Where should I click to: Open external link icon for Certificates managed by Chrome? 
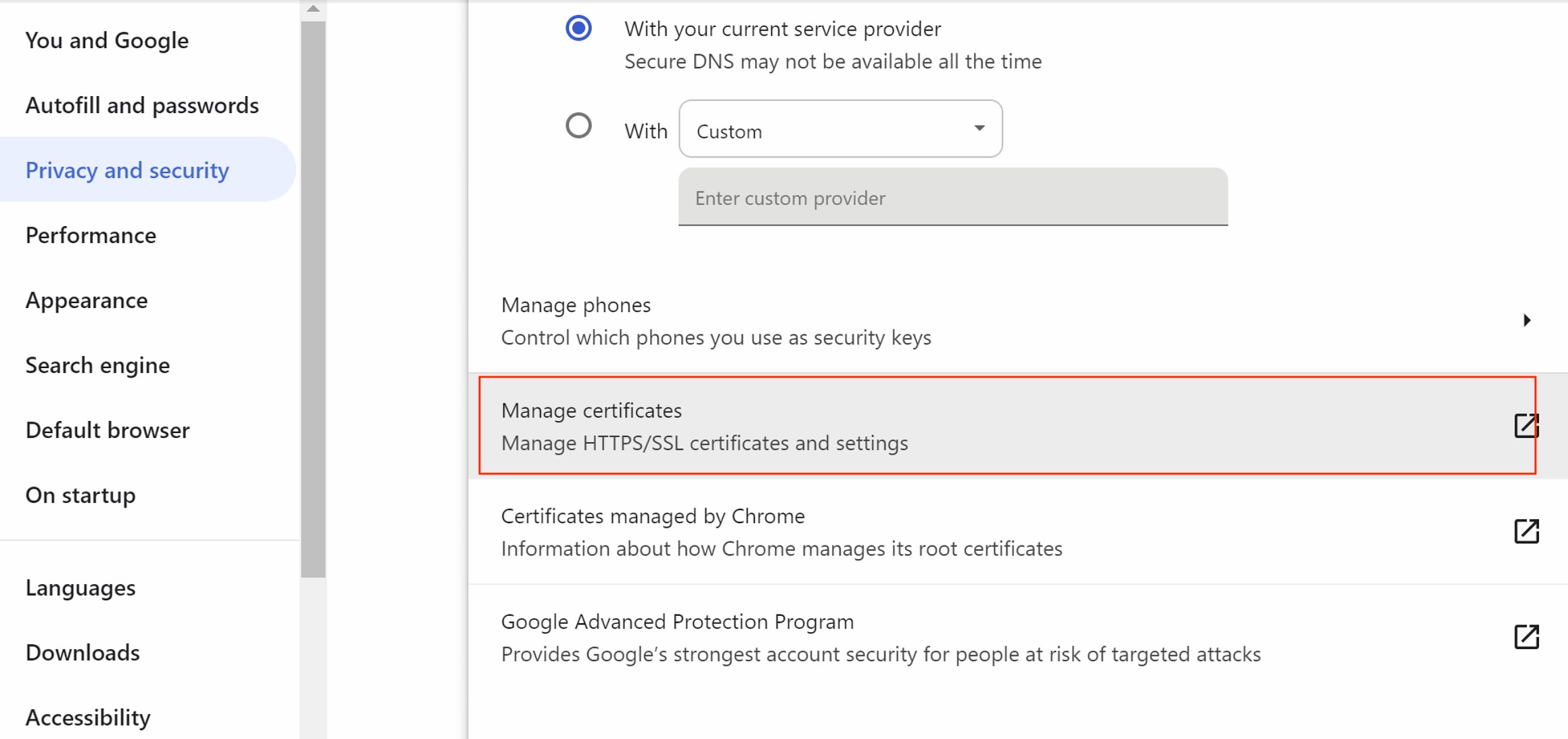(1526, 531)
